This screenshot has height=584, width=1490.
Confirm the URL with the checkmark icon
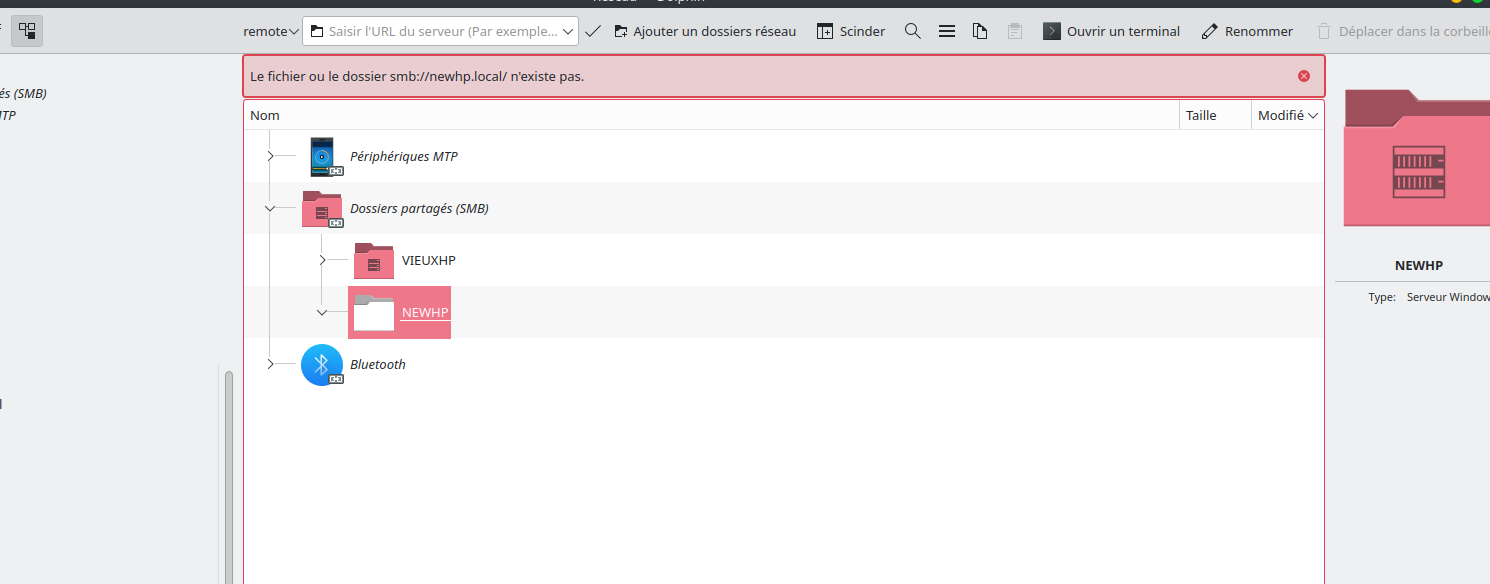[593, 31]
